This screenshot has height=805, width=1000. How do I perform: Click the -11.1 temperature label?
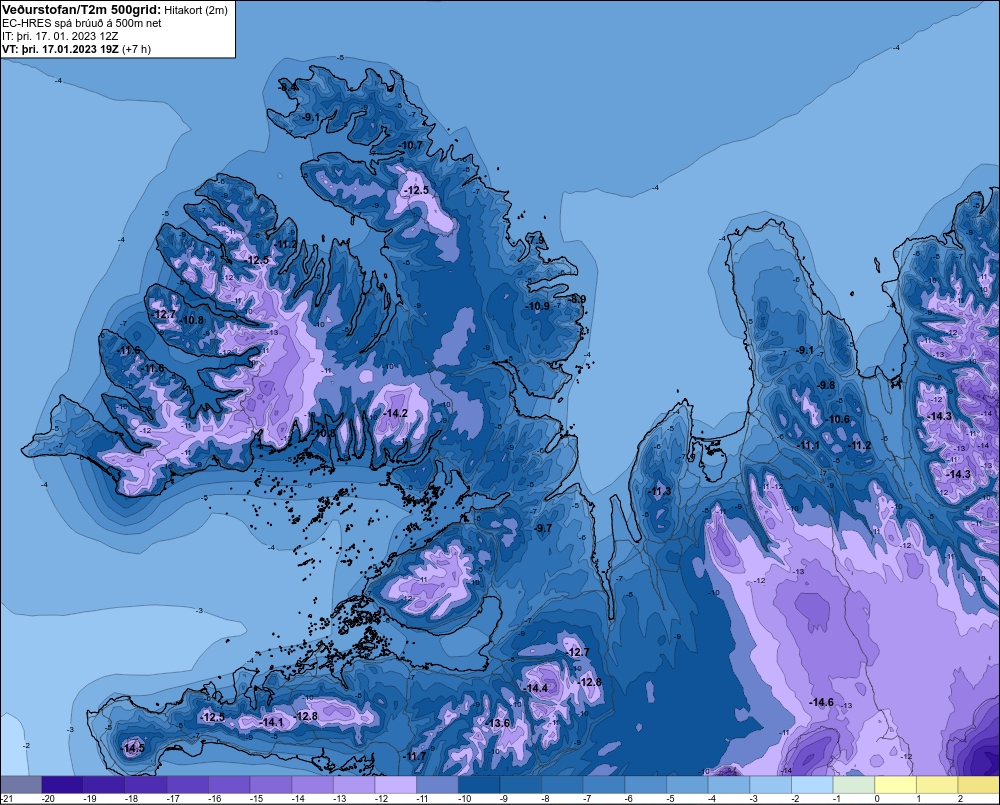808,445
